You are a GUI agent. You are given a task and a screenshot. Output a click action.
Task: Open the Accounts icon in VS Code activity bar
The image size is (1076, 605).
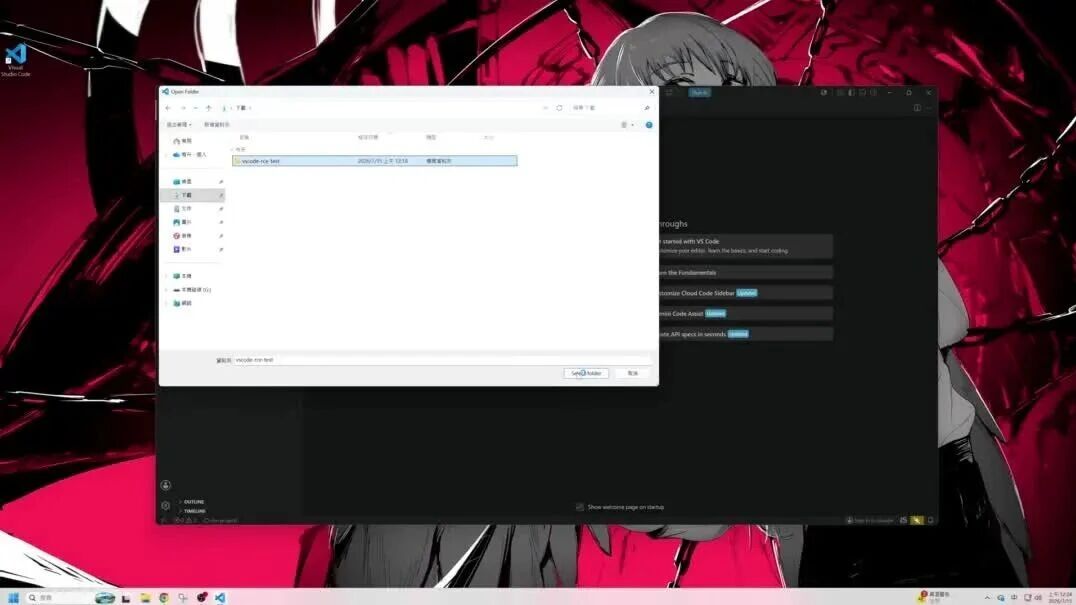[x=165, y=485]
